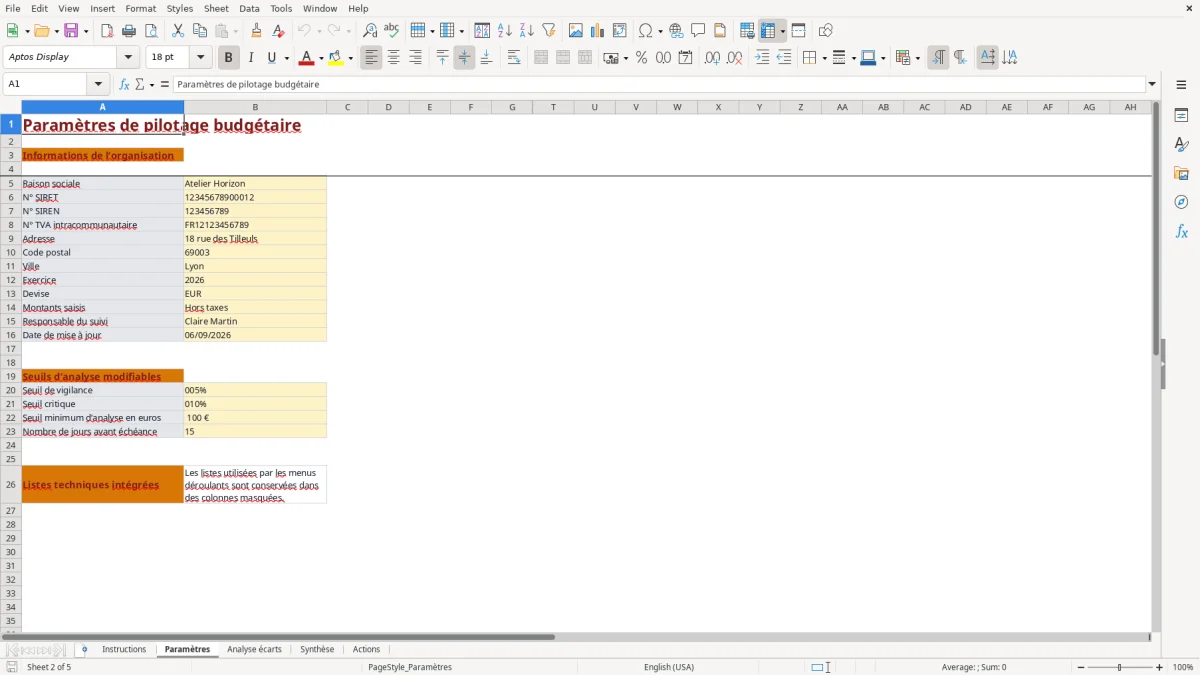This screenshot has width=1200, height=675.
Task: Open the Format menu
Action: (x=140, y=8)
